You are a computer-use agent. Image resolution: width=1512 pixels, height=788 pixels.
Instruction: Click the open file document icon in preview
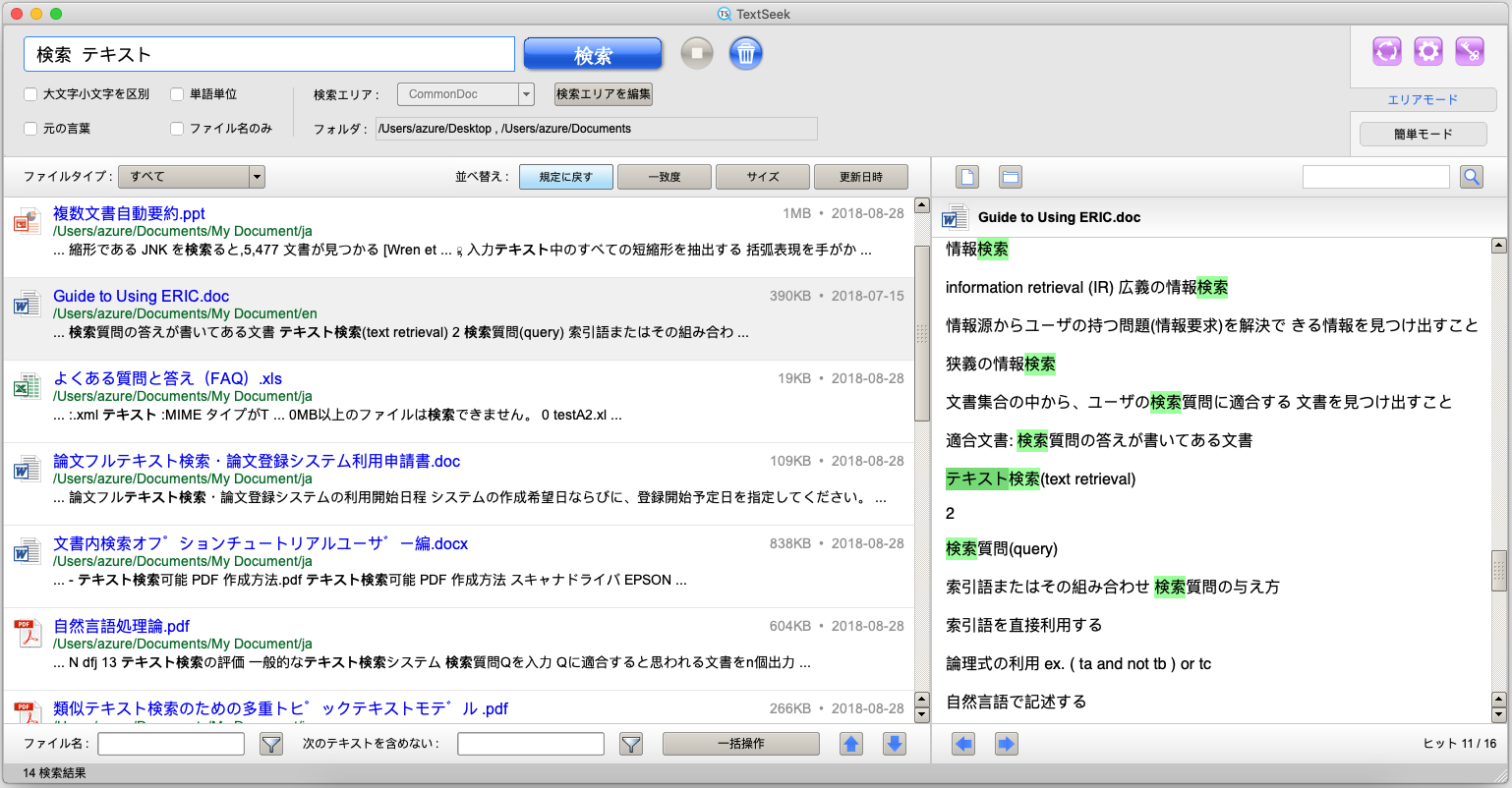click(x=967, y=177)
